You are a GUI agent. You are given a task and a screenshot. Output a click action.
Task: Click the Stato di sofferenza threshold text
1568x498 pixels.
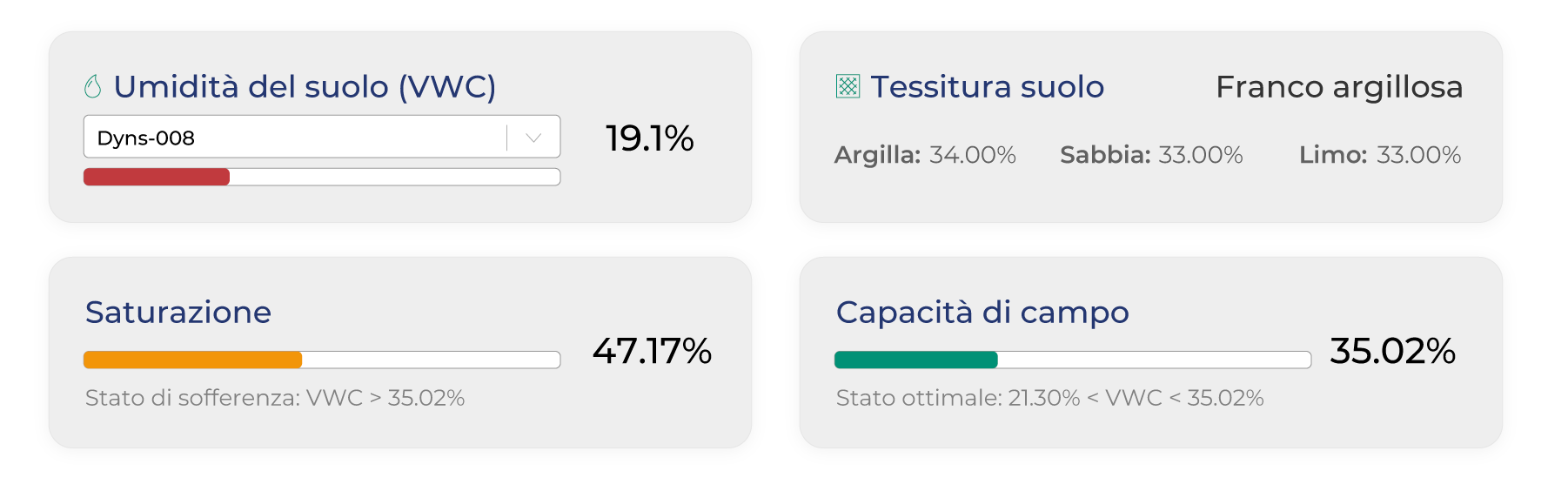pyautogui.click(x=275, y=398)
